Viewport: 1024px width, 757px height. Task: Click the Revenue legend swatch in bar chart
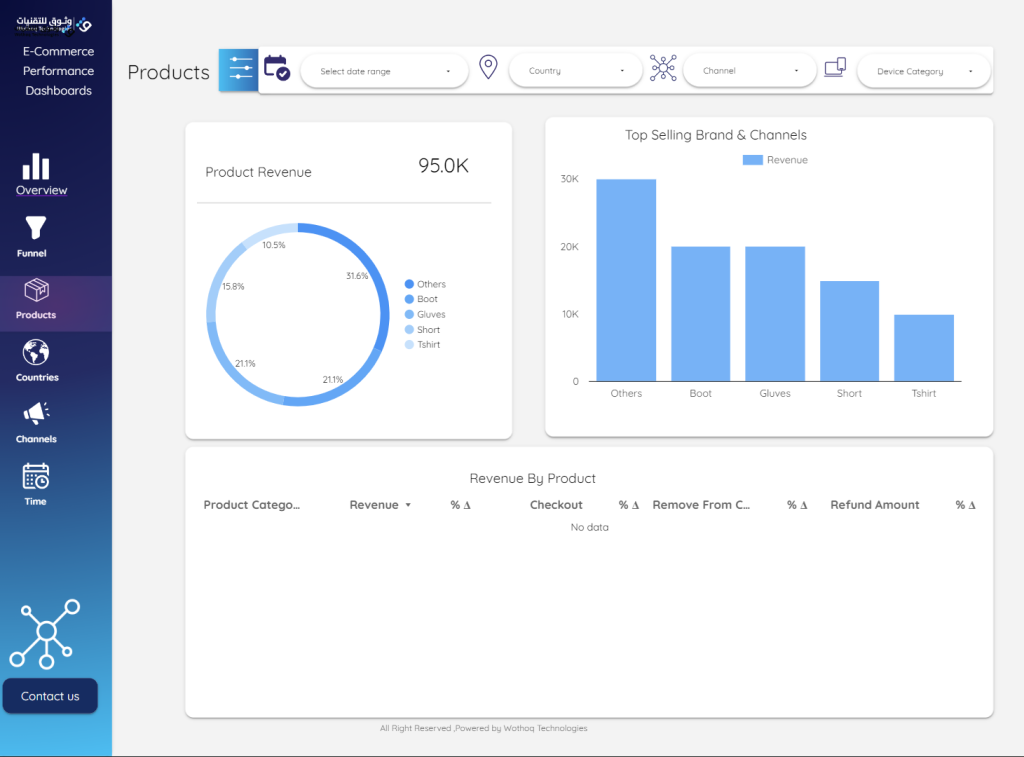pos(752,160)
